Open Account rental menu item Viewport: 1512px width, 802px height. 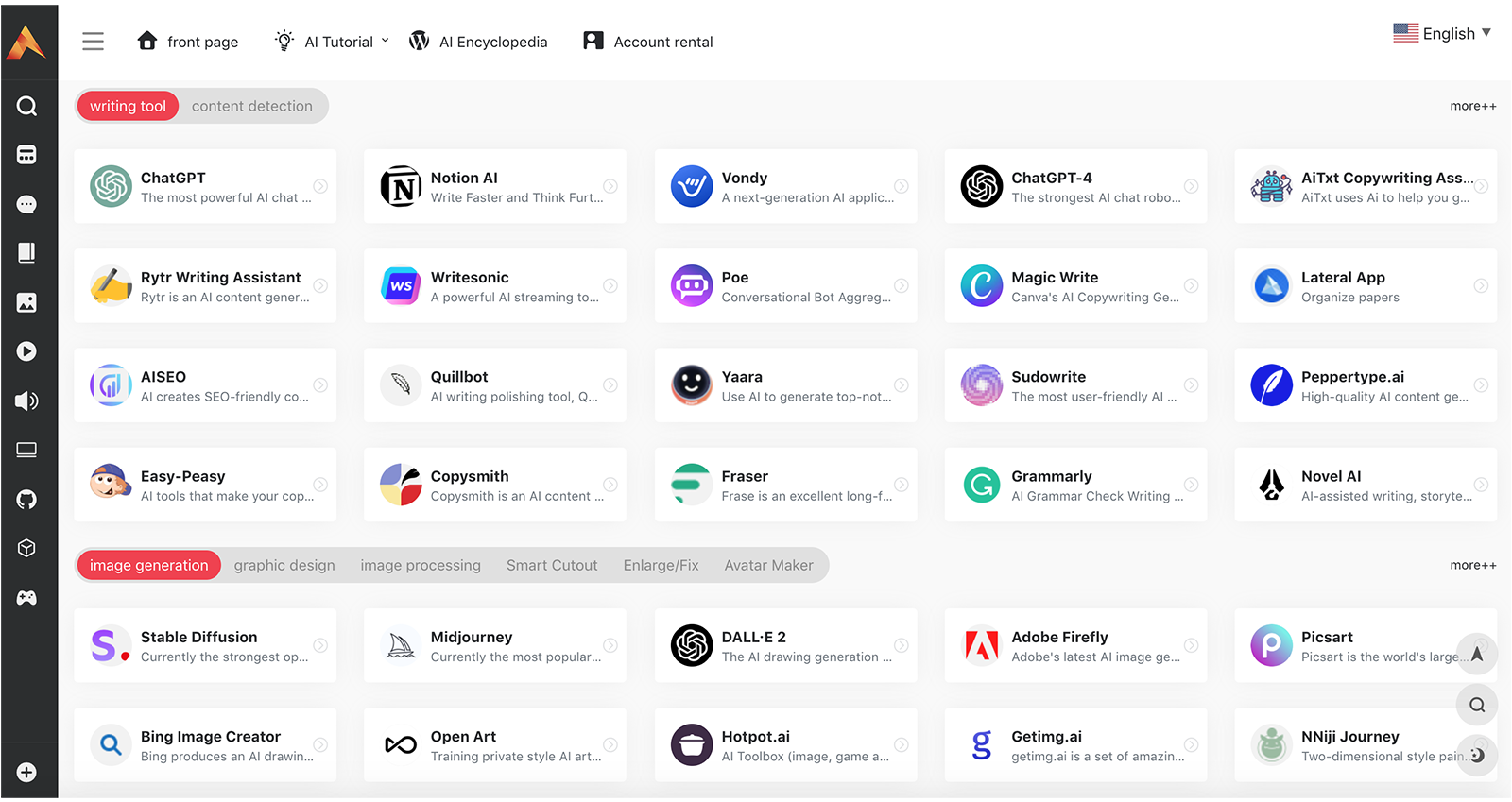(x=648, y=42)
